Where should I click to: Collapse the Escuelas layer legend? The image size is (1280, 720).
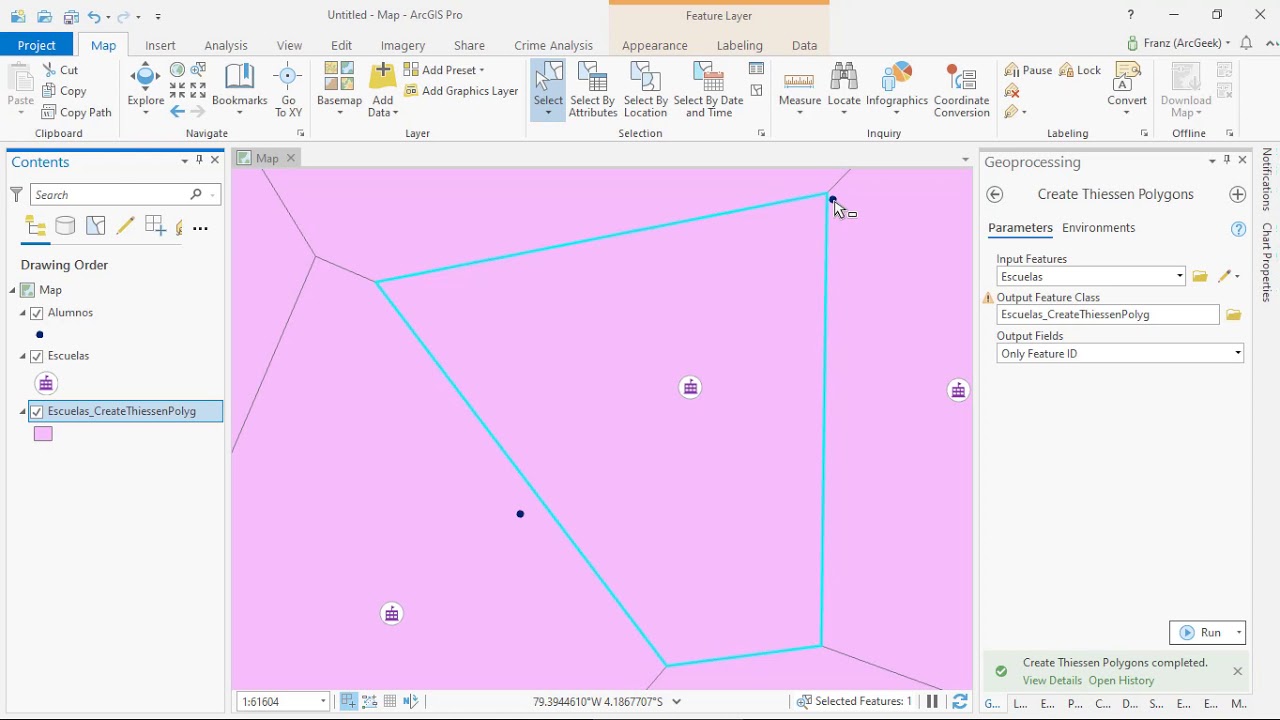23,356
